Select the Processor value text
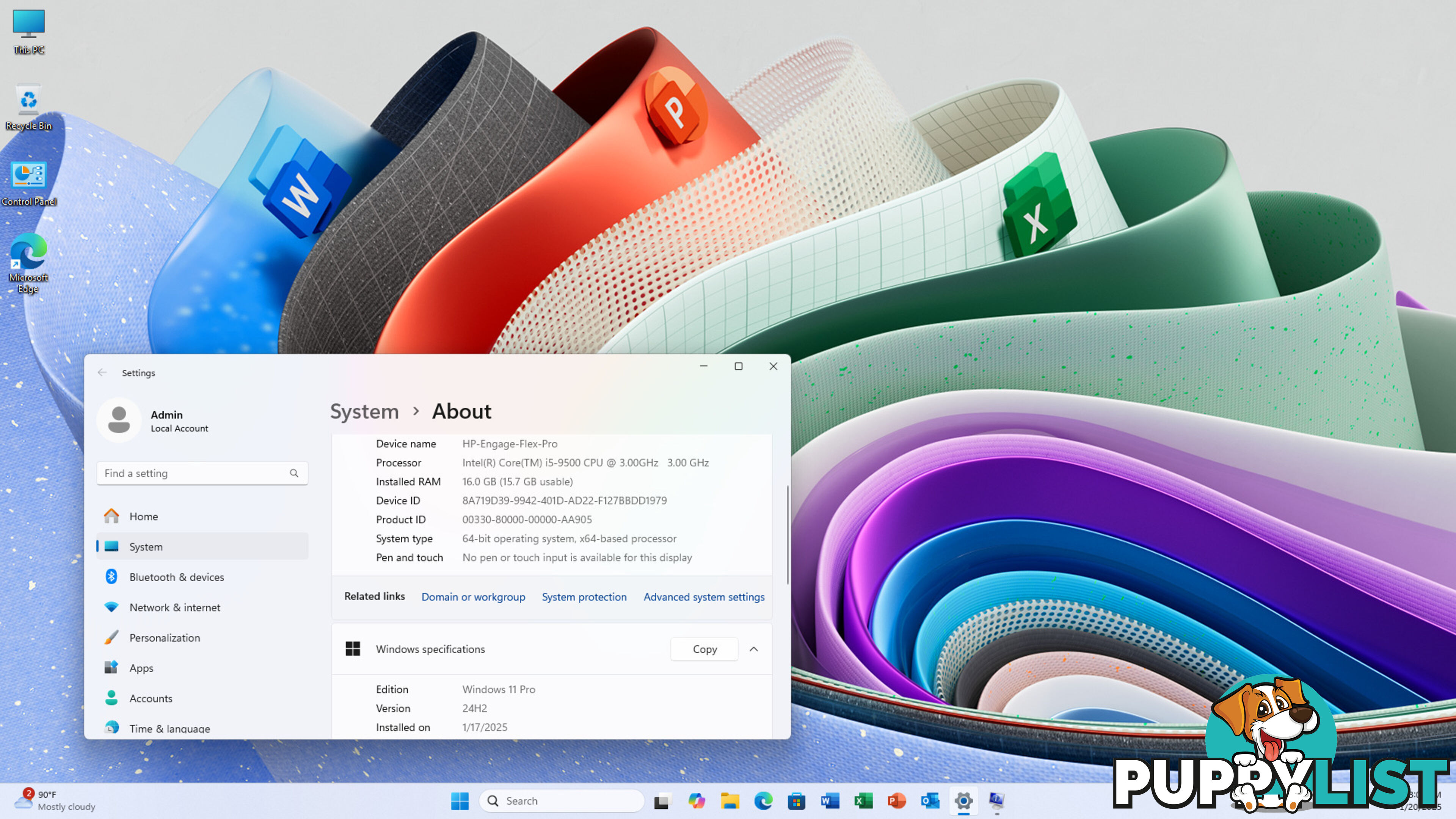1456x819 pixels. pyautogui.click(x=585, y=462)
